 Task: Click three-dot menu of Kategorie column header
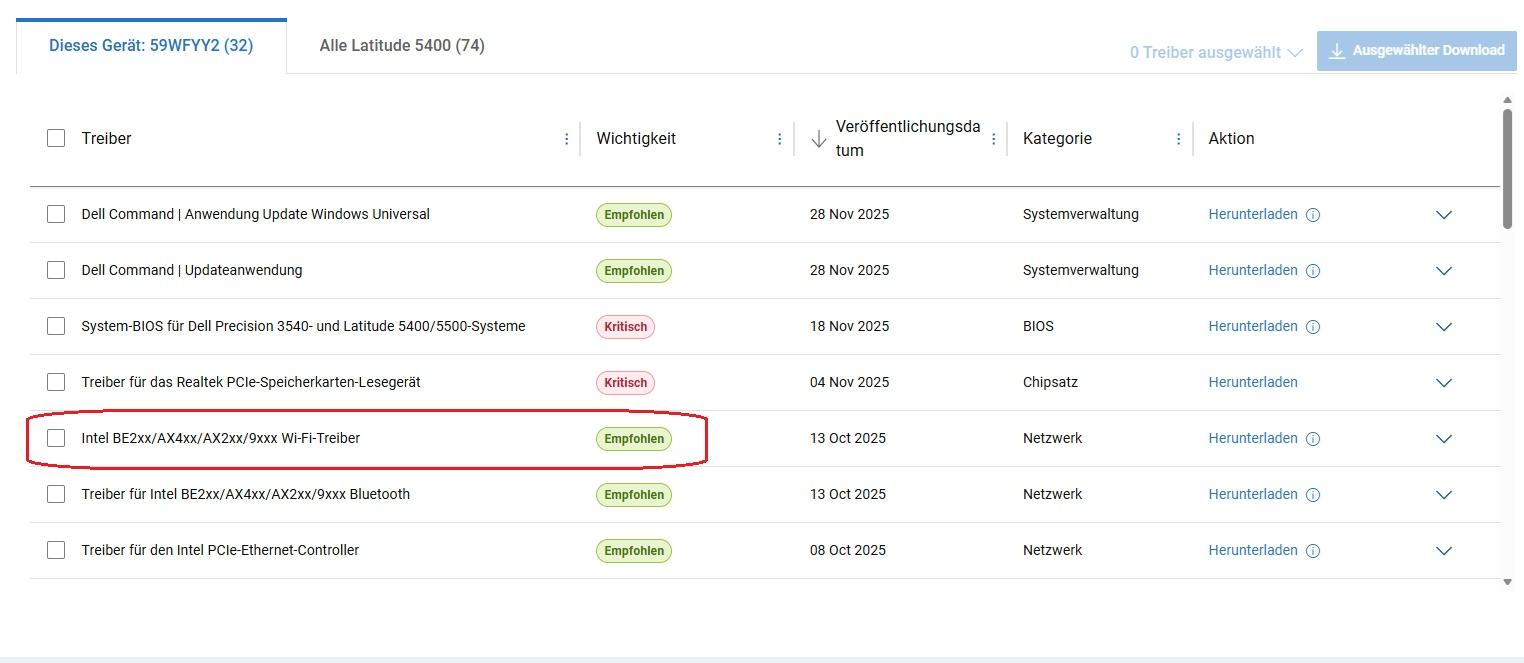[x=1179, y=139]
